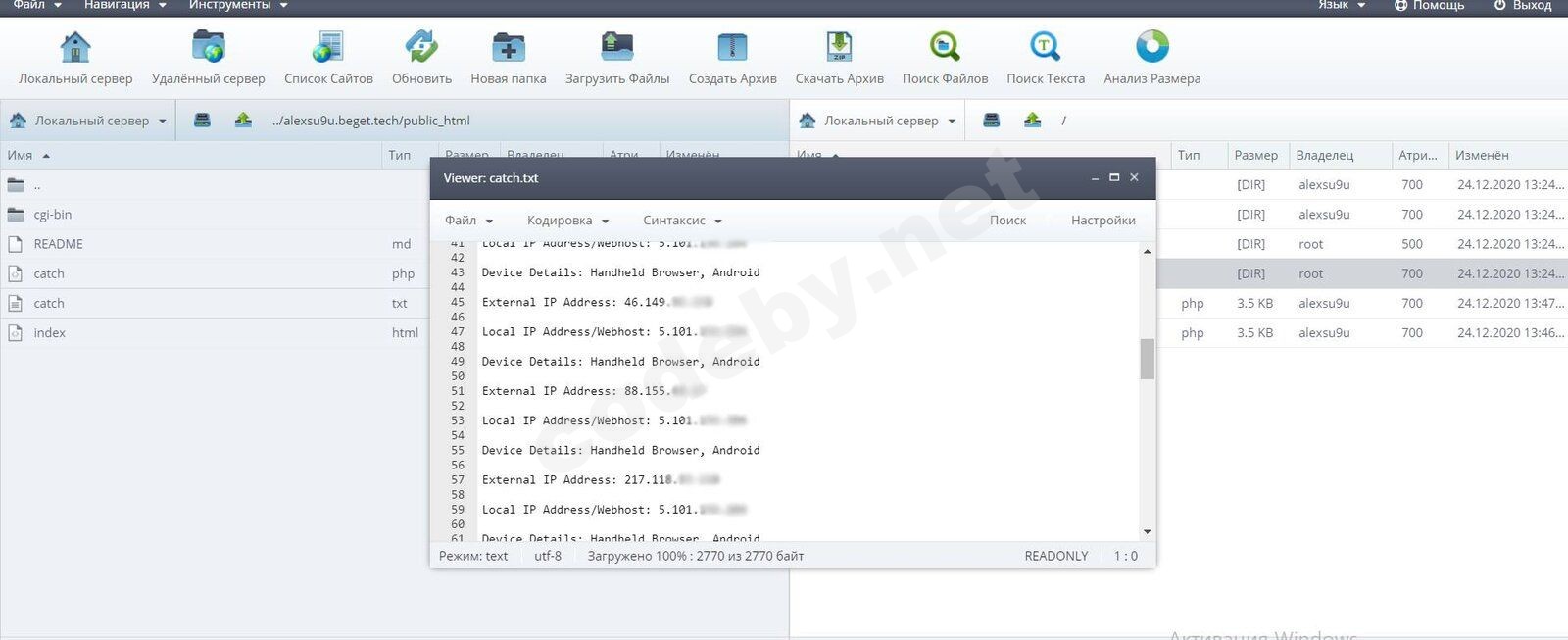Click the Создать Архив icon
1568x640 pixels.
tap(732, 47)
